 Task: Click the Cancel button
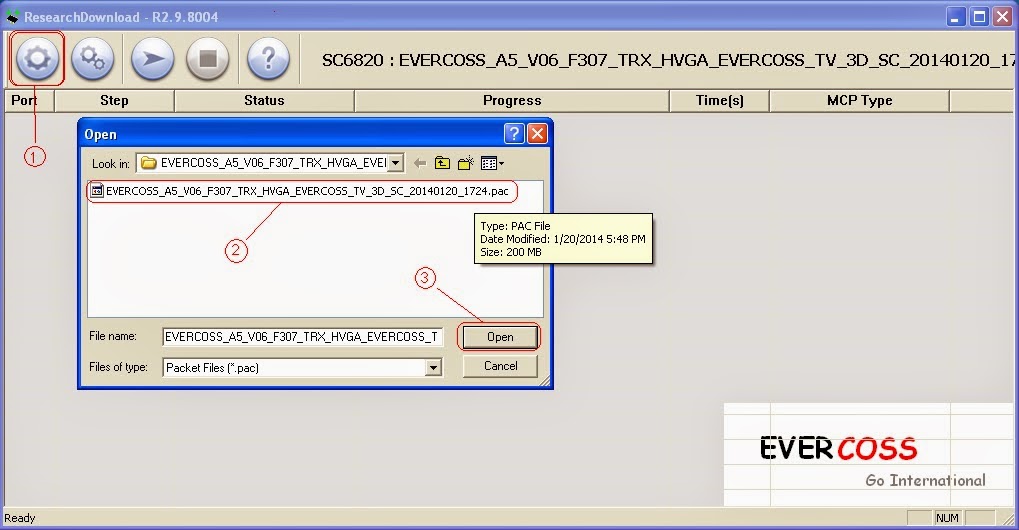tap(500, 366)
